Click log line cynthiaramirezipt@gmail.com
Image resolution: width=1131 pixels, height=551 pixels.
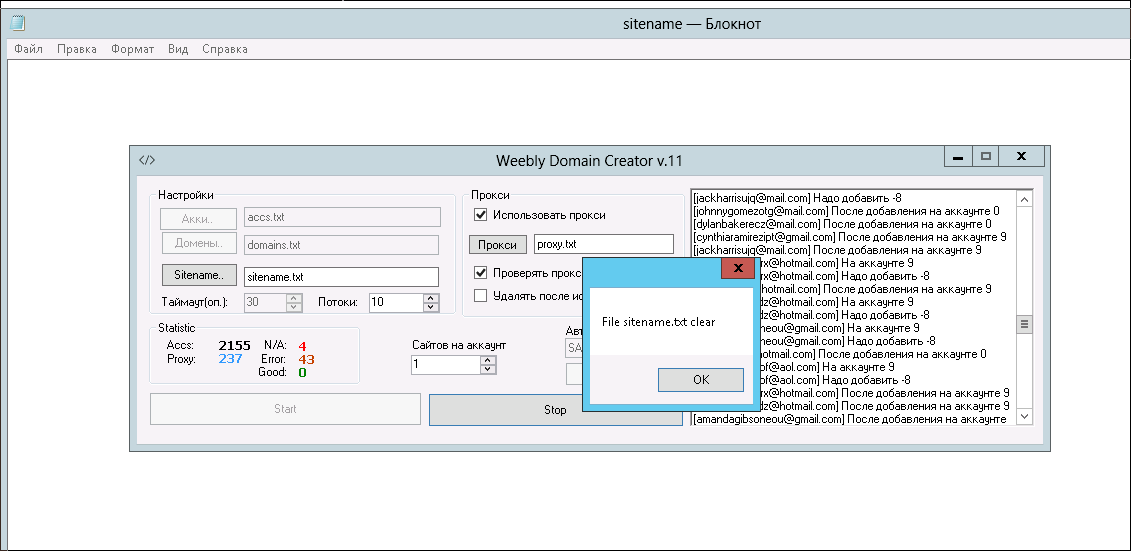coord(850,237)
